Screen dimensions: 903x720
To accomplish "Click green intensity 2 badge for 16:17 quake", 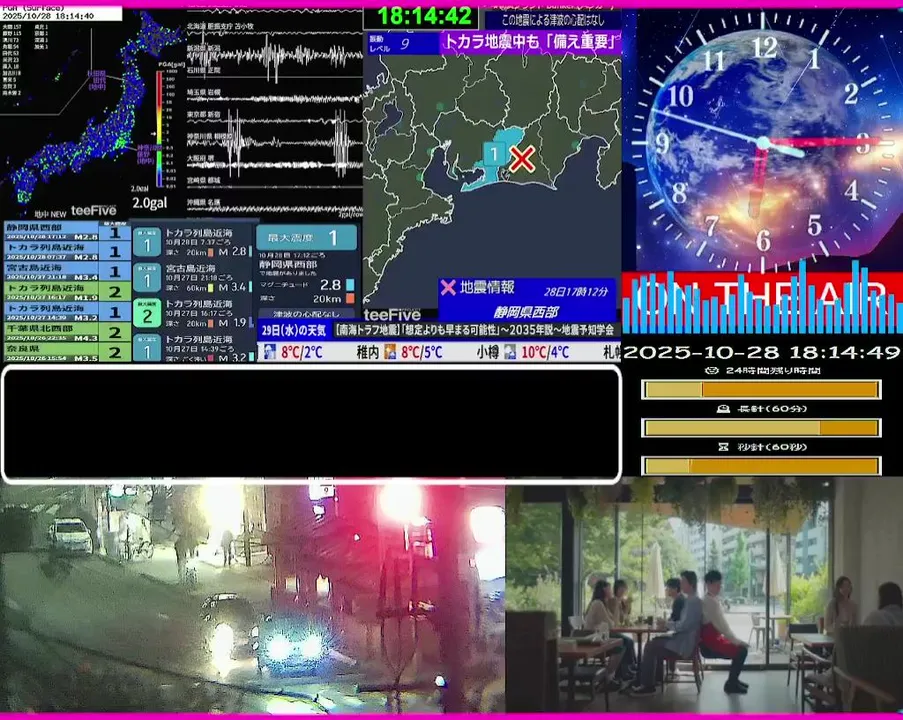I will [x=147, y=313].
